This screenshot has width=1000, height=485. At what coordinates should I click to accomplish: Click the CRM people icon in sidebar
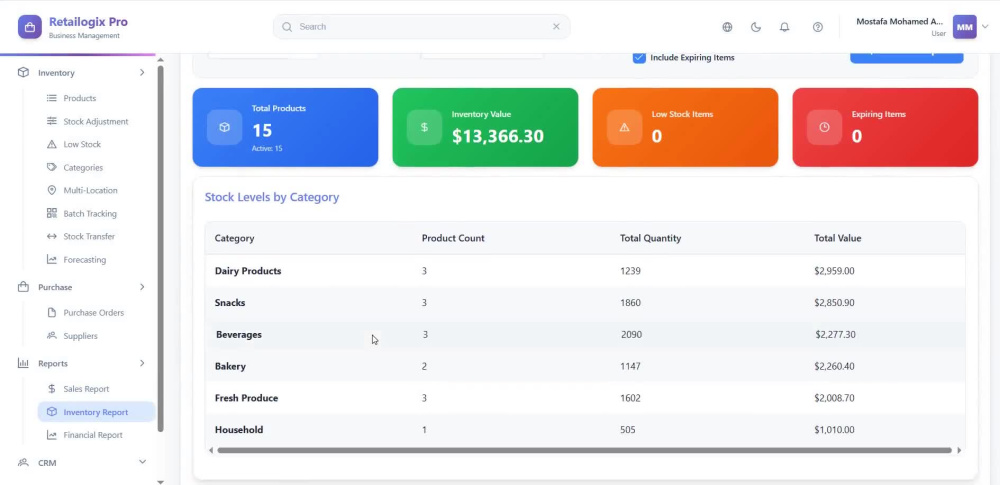click(x=24, y=463)
